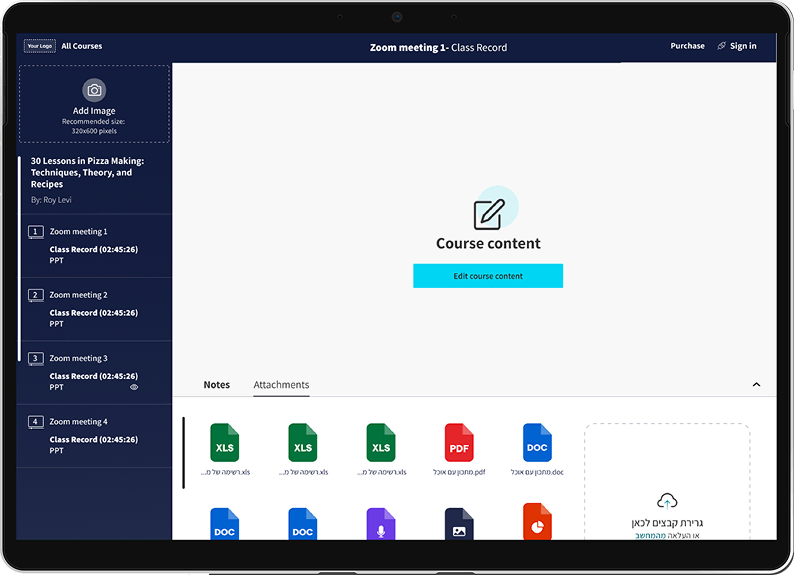Click the number 4 lesson icon

click(x=35, y=422)
